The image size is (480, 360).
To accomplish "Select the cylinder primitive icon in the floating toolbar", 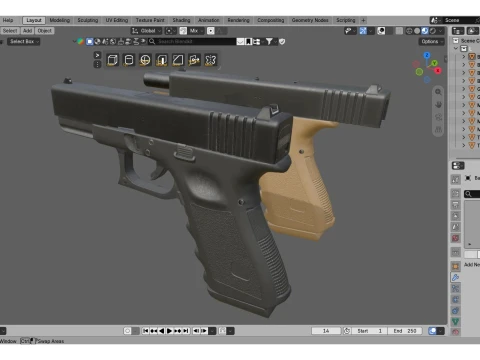I will (x=129, y=60).
